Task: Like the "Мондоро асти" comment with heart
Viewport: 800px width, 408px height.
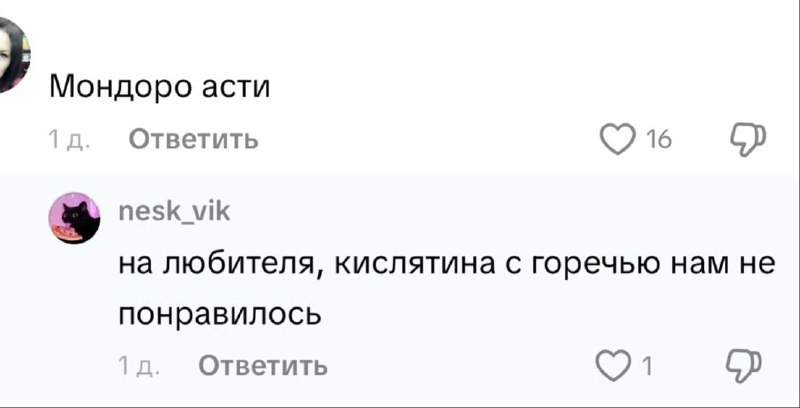Action: click(x=617, y=139)
